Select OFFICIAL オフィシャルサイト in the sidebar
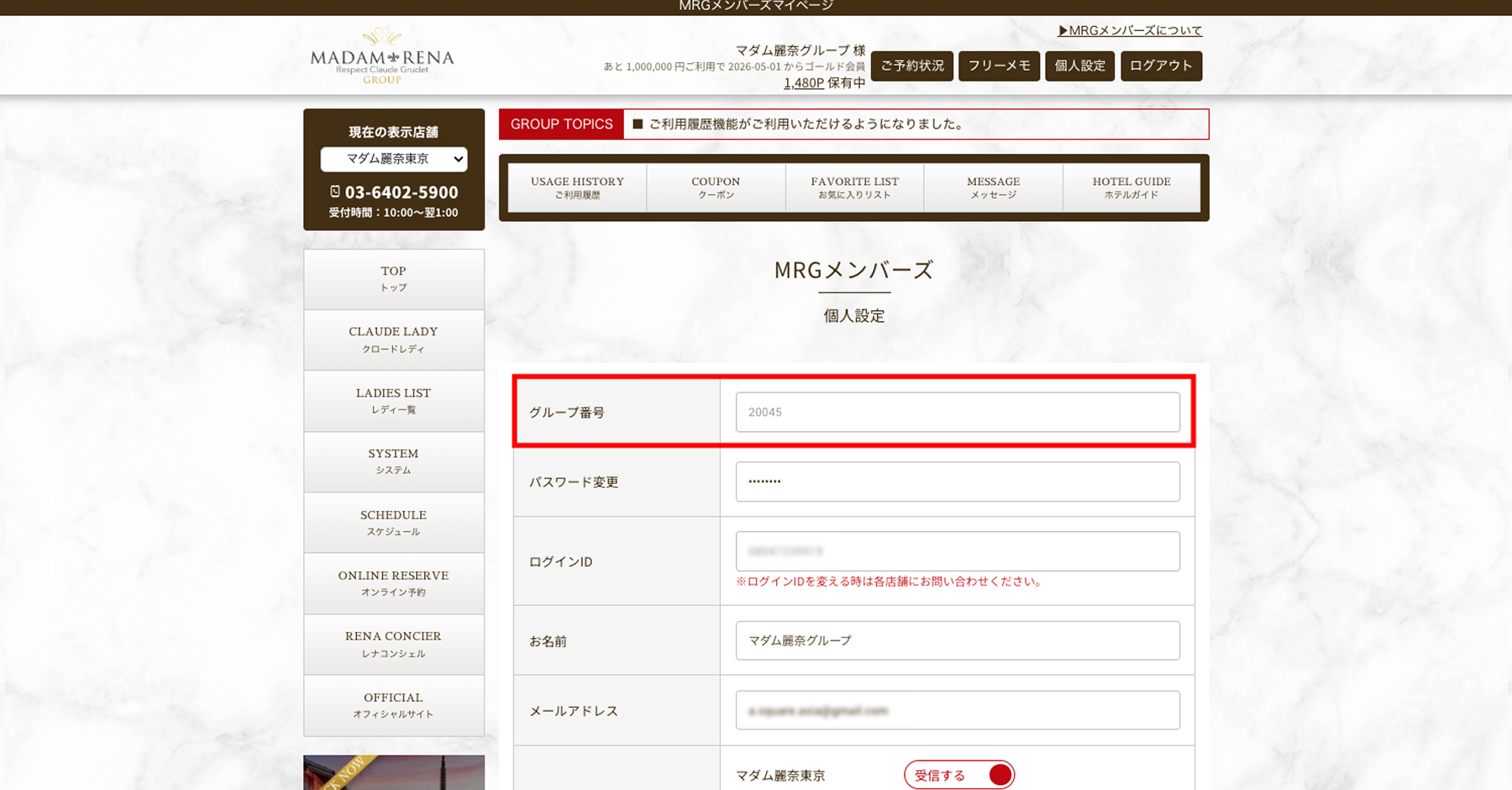 [x=394, y=706]
